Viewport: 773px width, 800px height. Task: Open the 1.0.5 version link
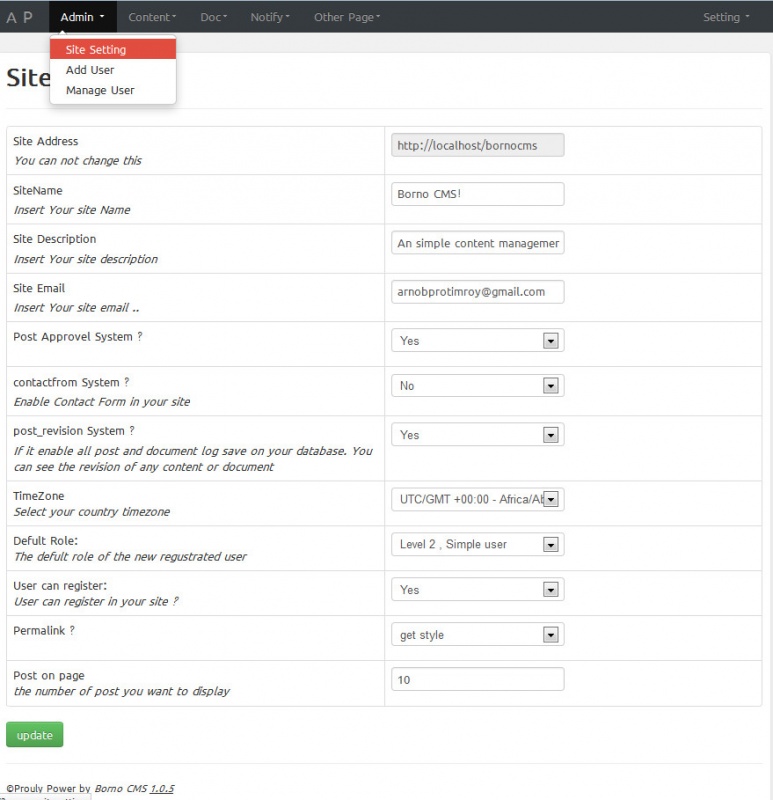point(162,789)
